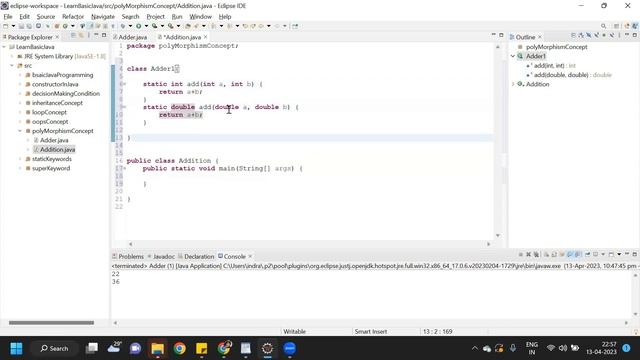The image size is (640, 360).
Task: Expand Addition class in Outline
Action: [x=513, y=84]
